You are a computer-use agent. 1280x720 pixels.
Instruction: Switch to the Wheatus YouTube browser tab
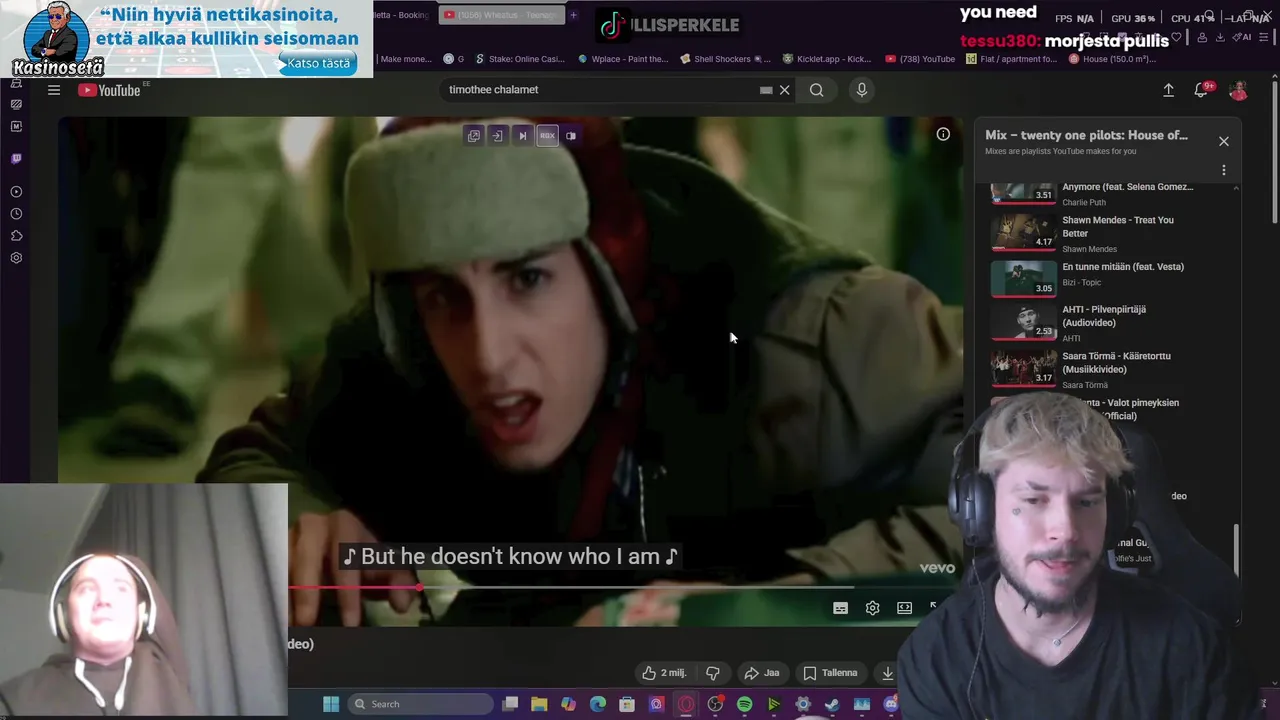pos(500,15)
